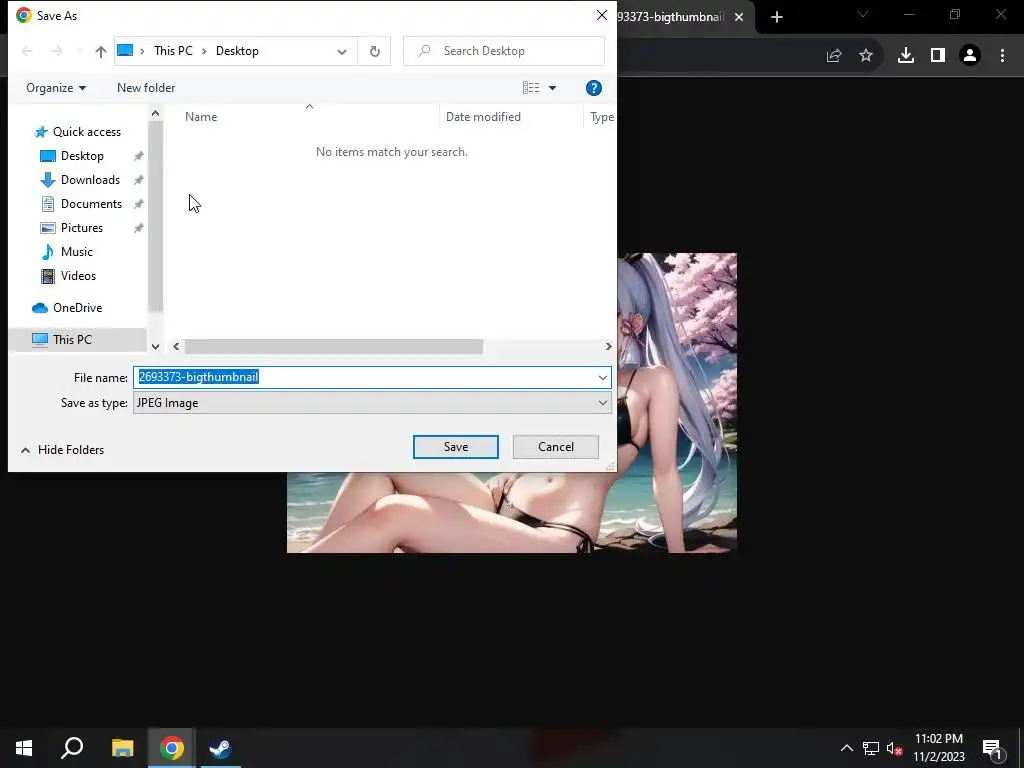The height and width of the screenshot is (768, 1024).
Task: Open the address bar history dropdown
Action: click(x=342, y=52)
